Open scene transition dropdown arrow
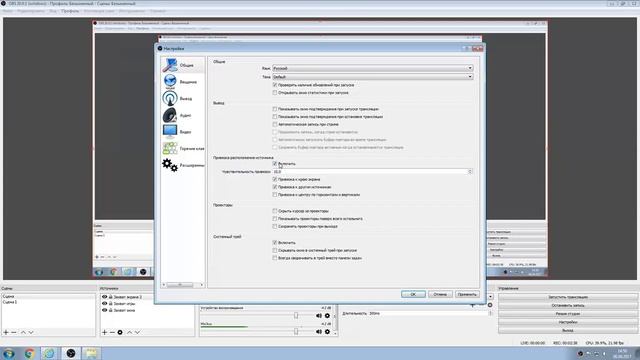The height and width of the screenshot is (360, 640). point(490,297)
